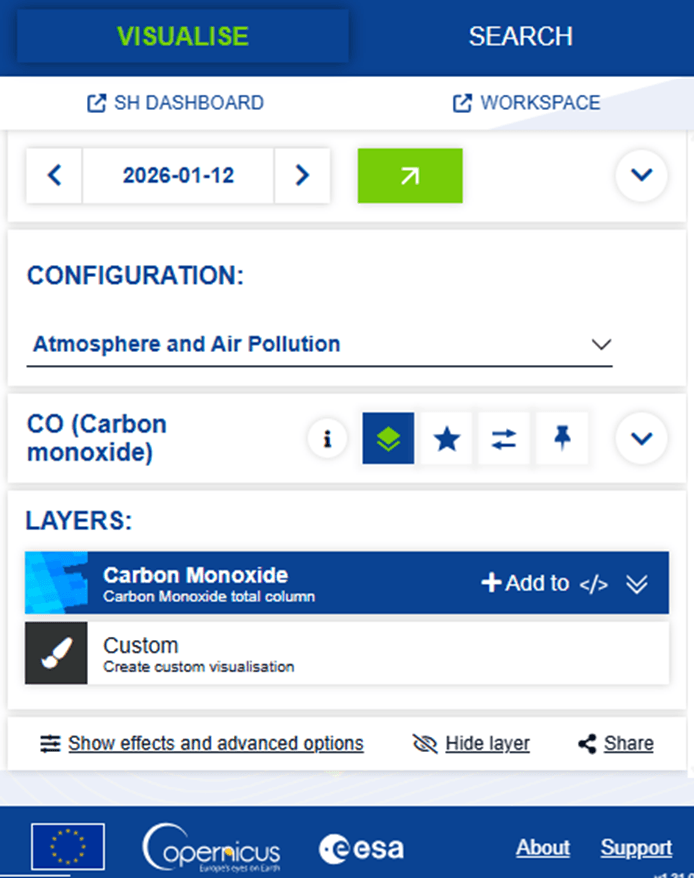Image resolution: width=694 pixels, height=878 pixels.
Task: Expand the CO dataset chevron
Action: tap(641, 438)
